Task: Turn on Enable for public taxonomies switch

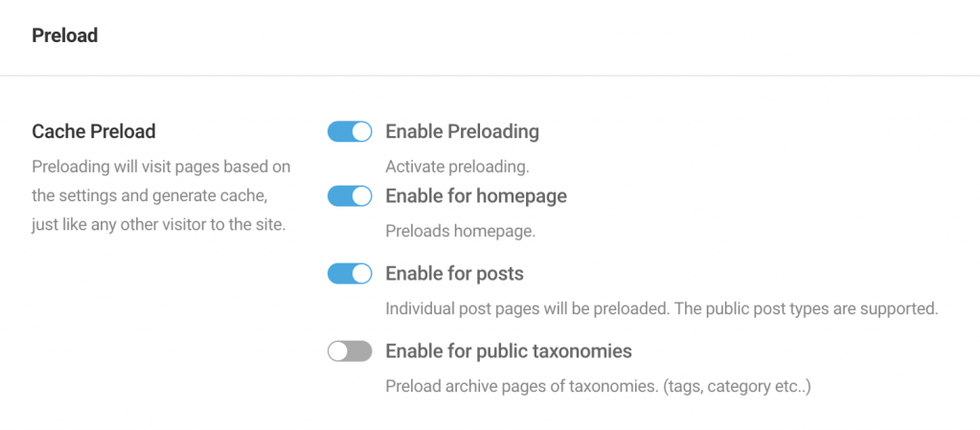Action: [x=349, y=351]
